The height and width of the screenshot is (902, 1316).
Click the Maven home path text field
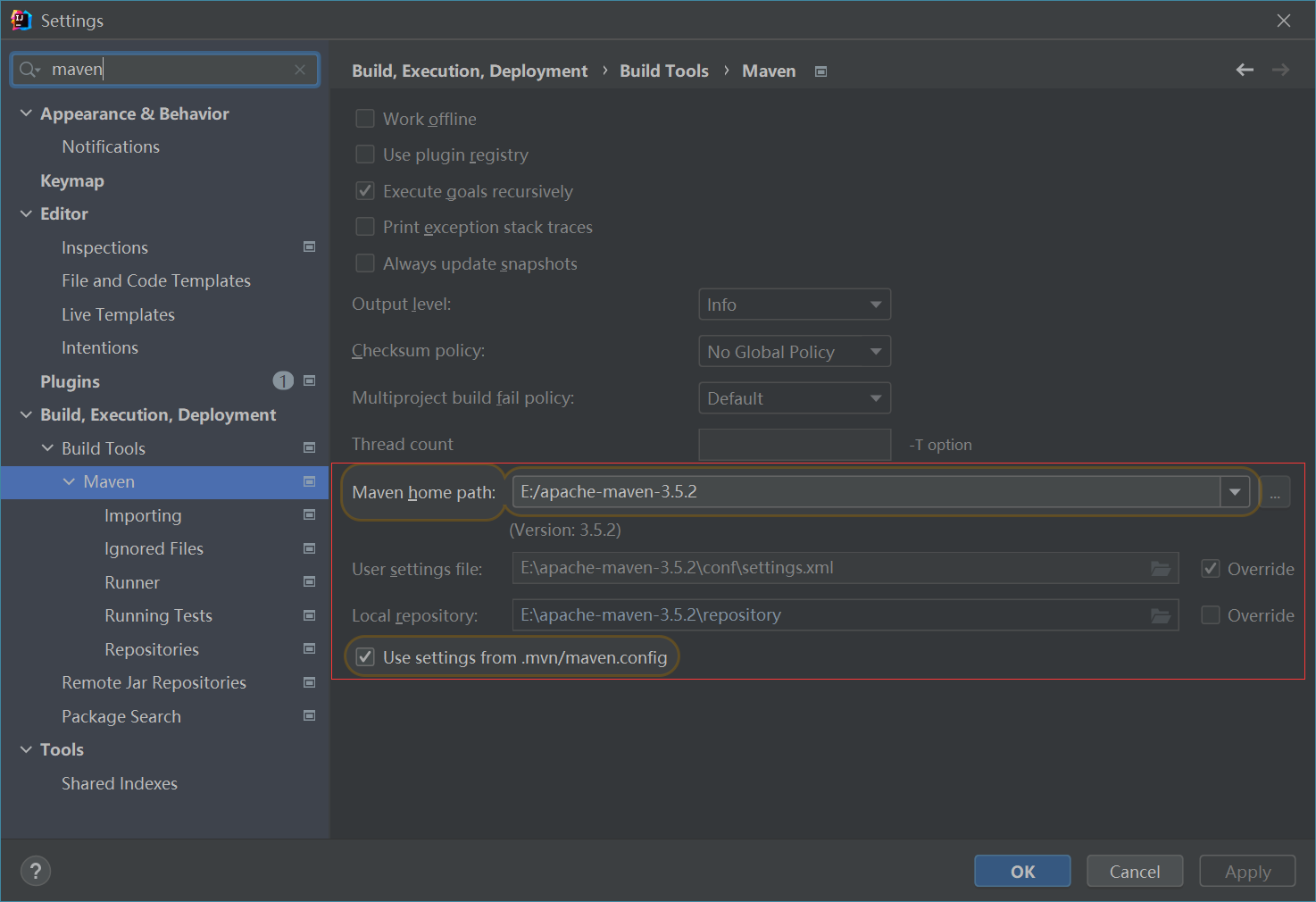point(866,491)
